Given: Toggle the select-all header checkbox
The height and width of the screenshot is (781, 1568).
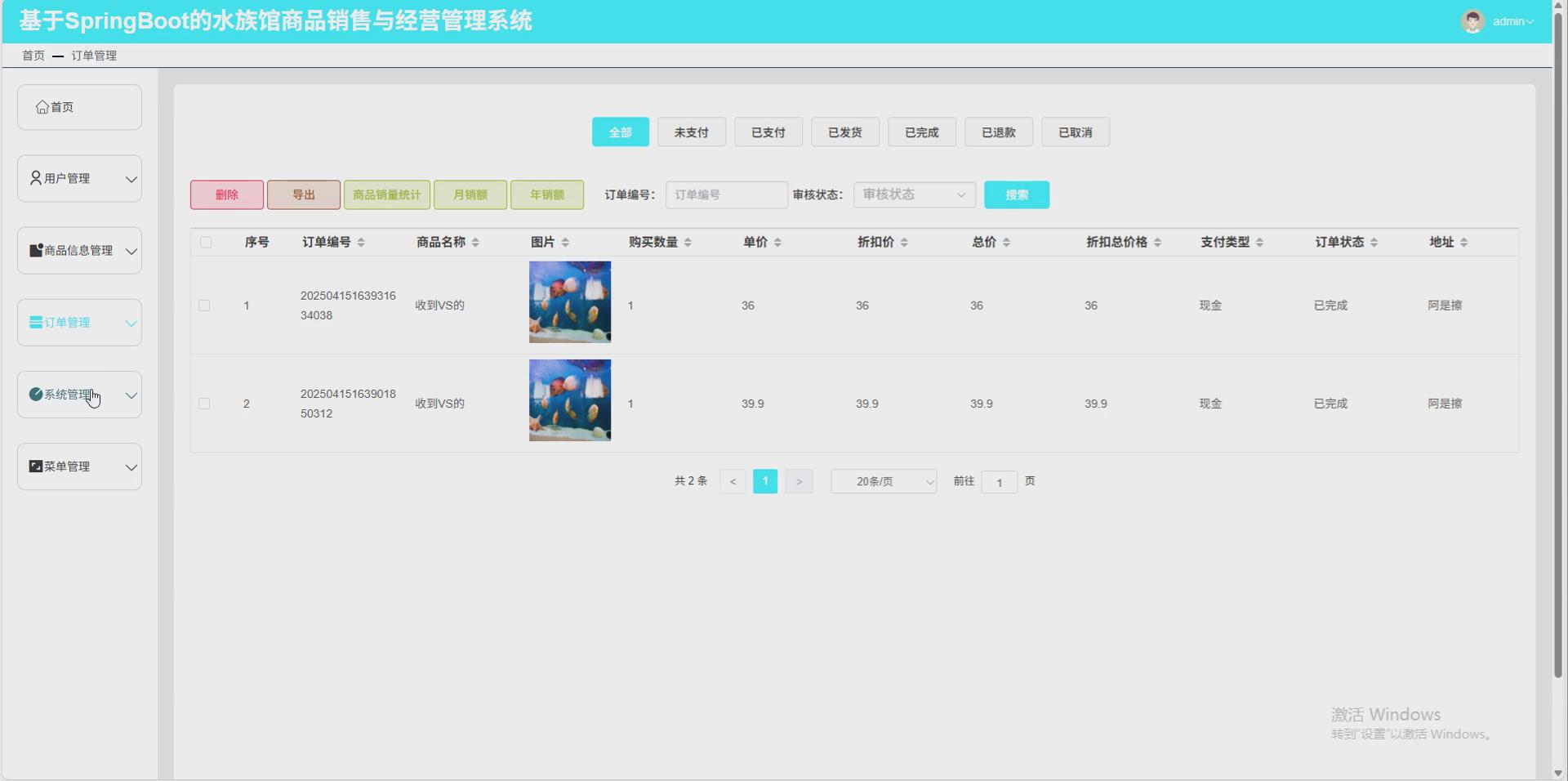Looking at the screenshot, I should tap(206, 243).
